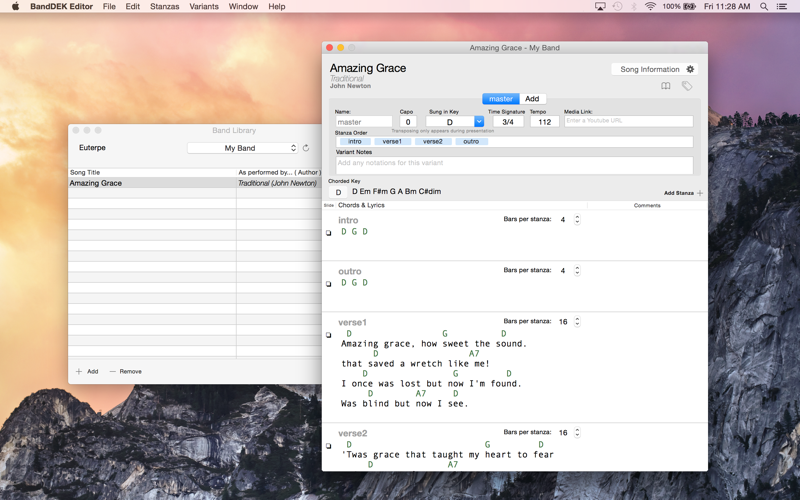The image size is (800, 500).
Task: Open the Edit menu
Action: point(133,6)
